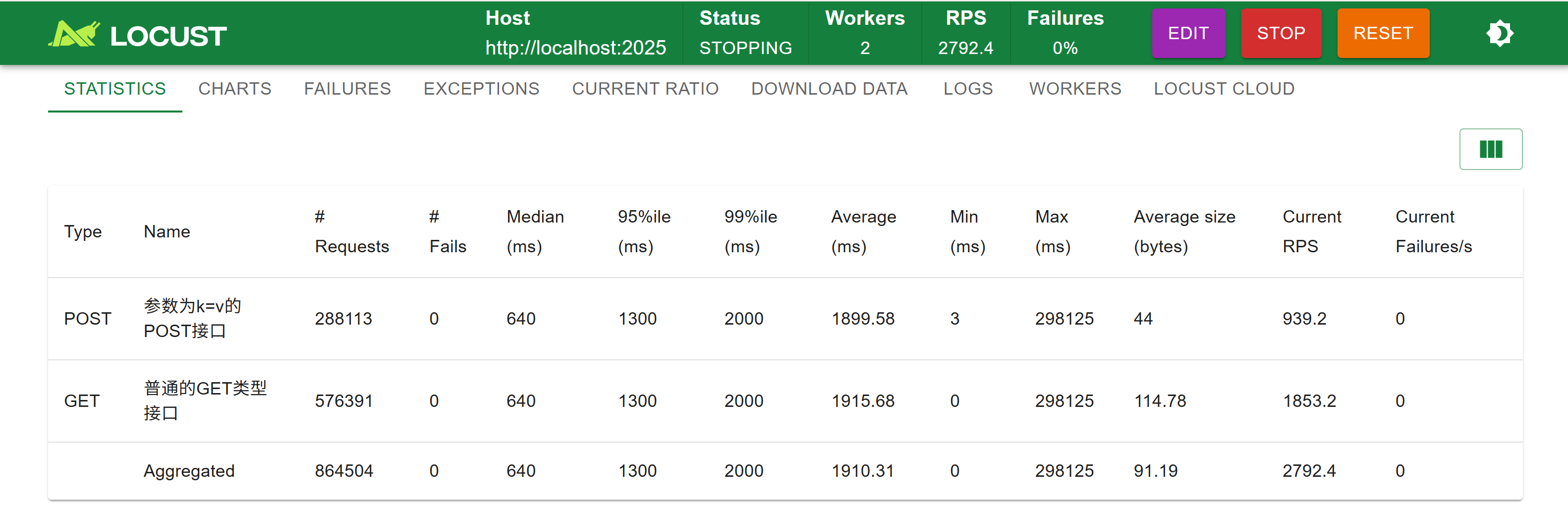This screenshot has width=1568, height=511.
Task: Click average size value 91.19
Action: click(1156, 471)
